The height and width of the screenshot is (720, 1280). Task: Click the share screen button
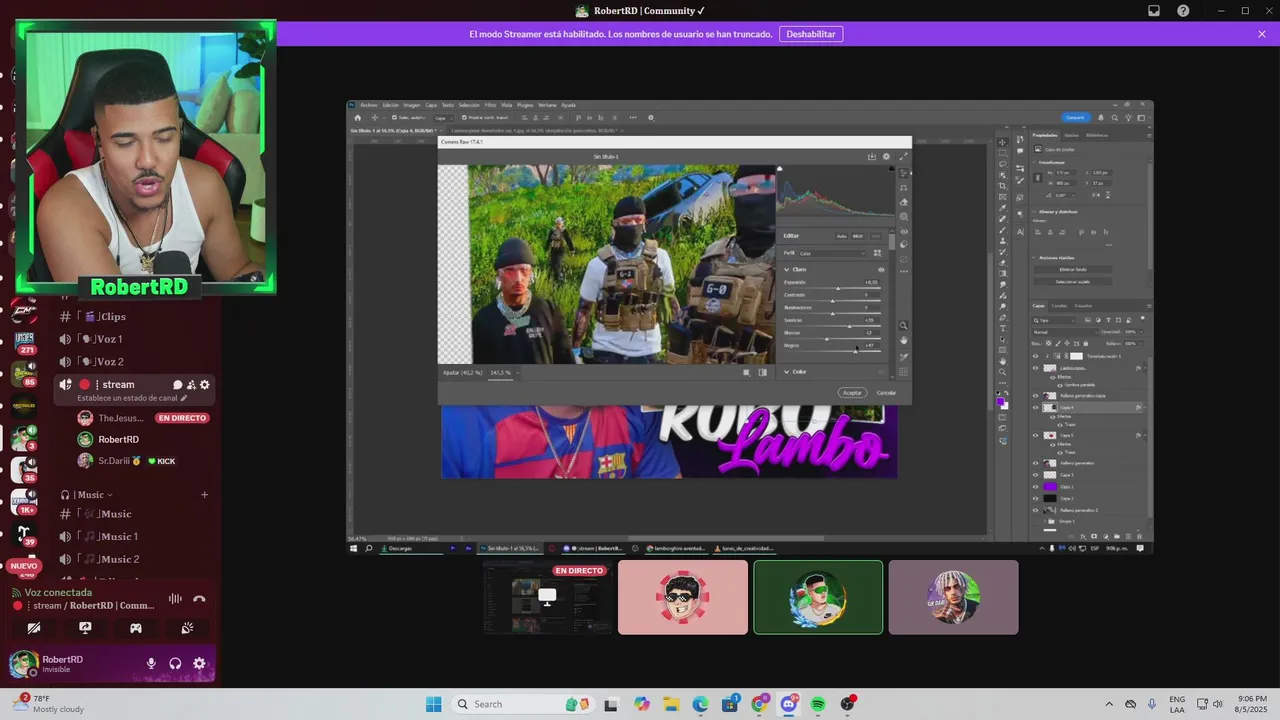[x=85, y=628]
